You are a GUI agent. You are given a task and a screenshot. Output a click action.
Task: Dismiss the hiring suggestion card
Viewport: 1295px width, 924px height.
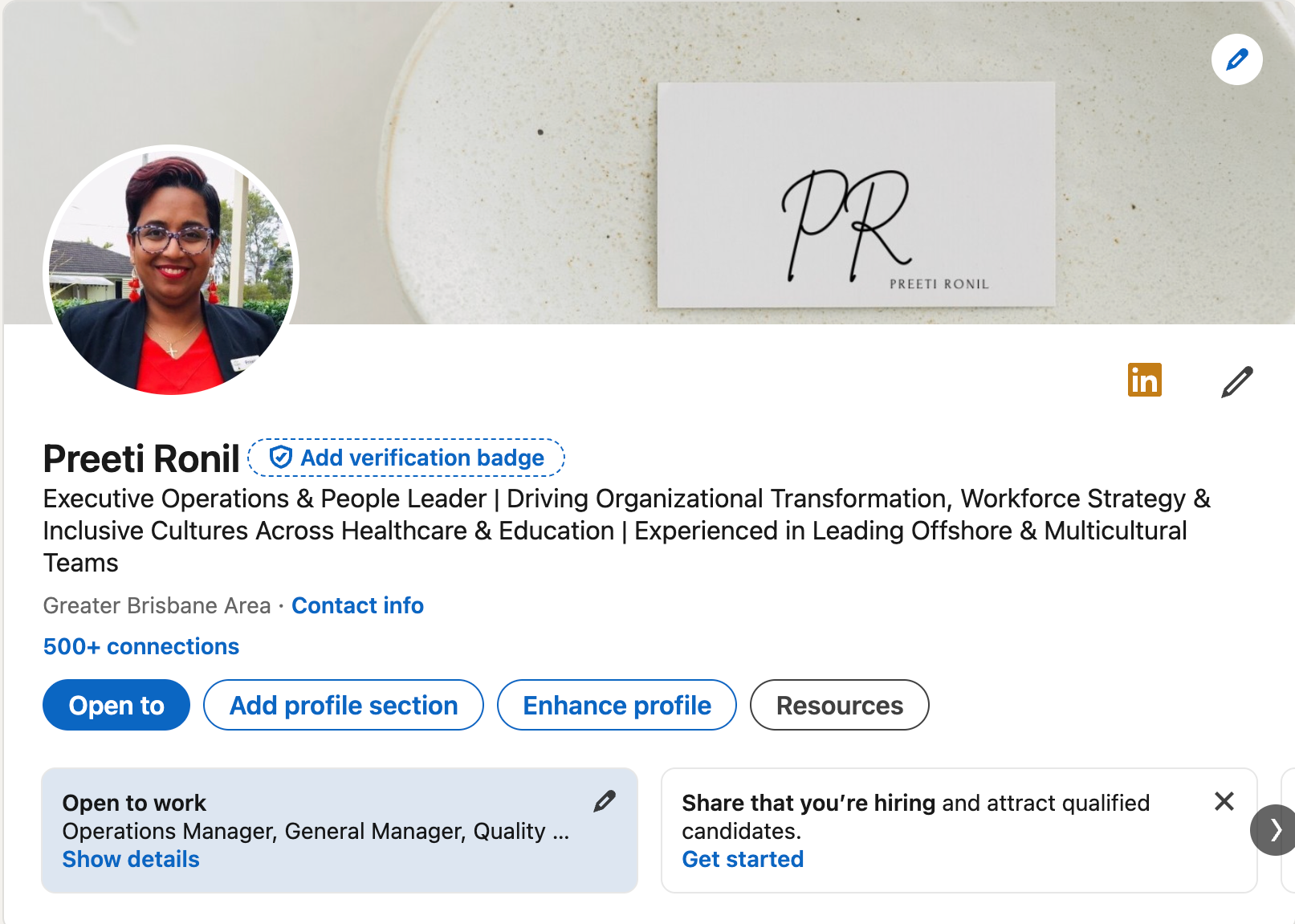click(1224, 801)
